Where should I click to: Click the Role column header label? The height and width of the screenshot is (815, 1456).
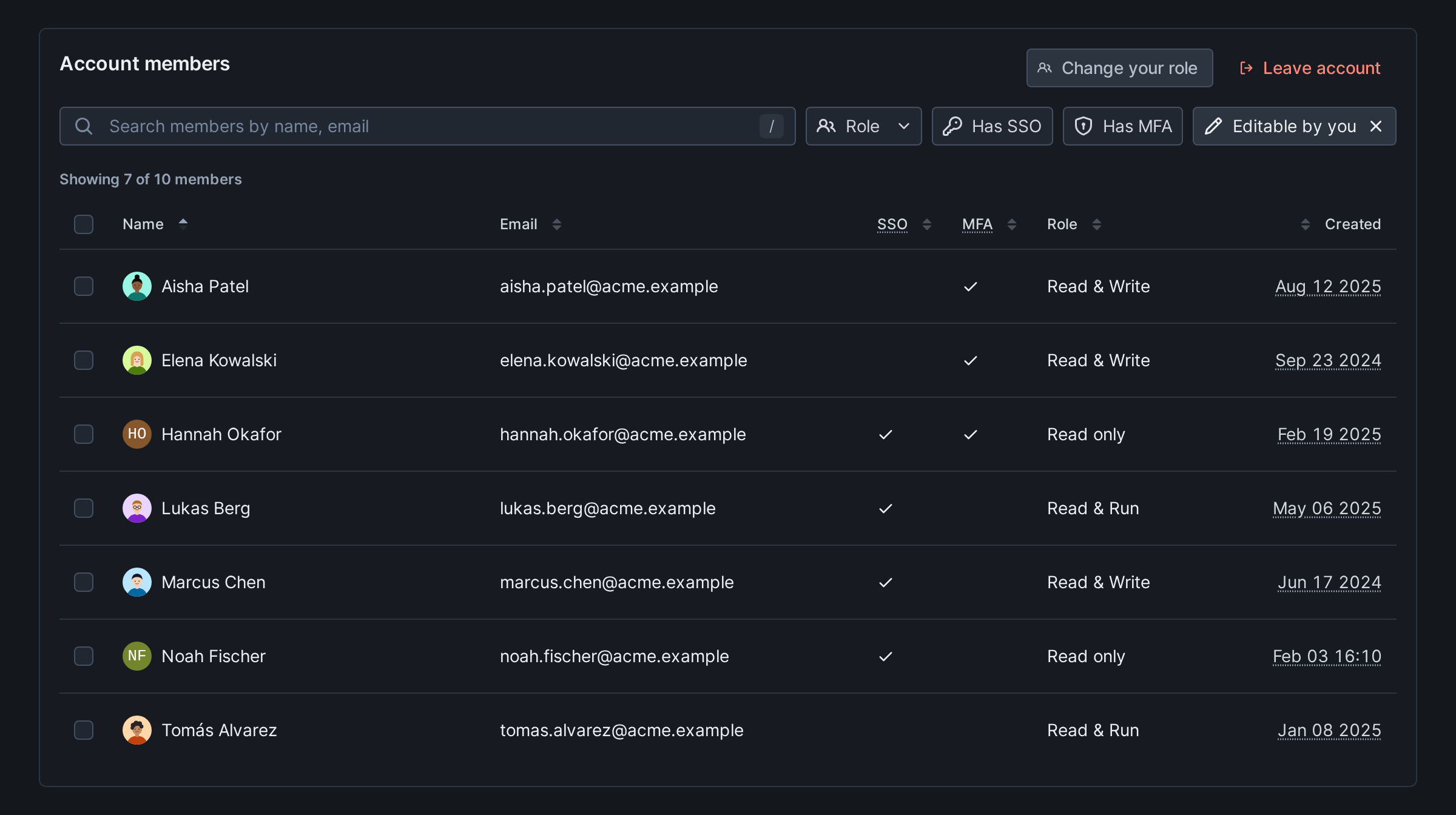[1062, 224]
